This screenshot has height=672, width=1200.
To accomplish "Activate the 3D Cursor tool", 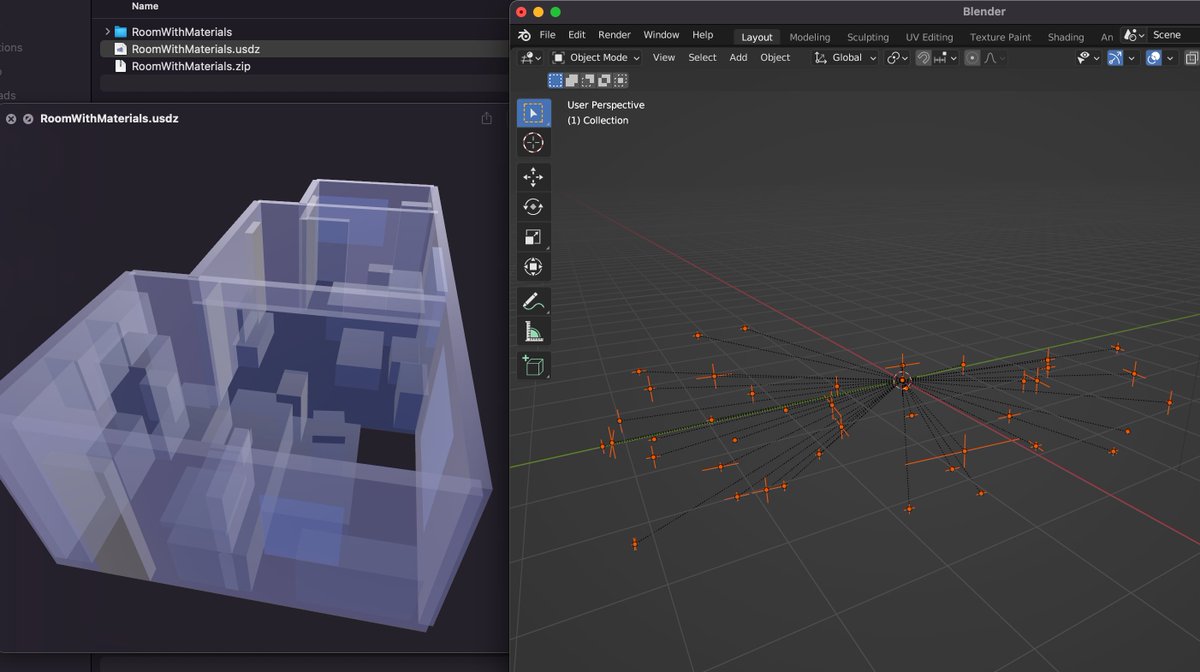I will click(x=533, y=143).
